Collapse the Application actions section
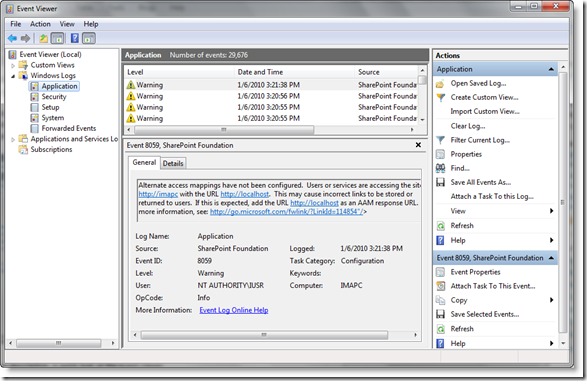The image size is (587, 381). (x=551, y=69)
